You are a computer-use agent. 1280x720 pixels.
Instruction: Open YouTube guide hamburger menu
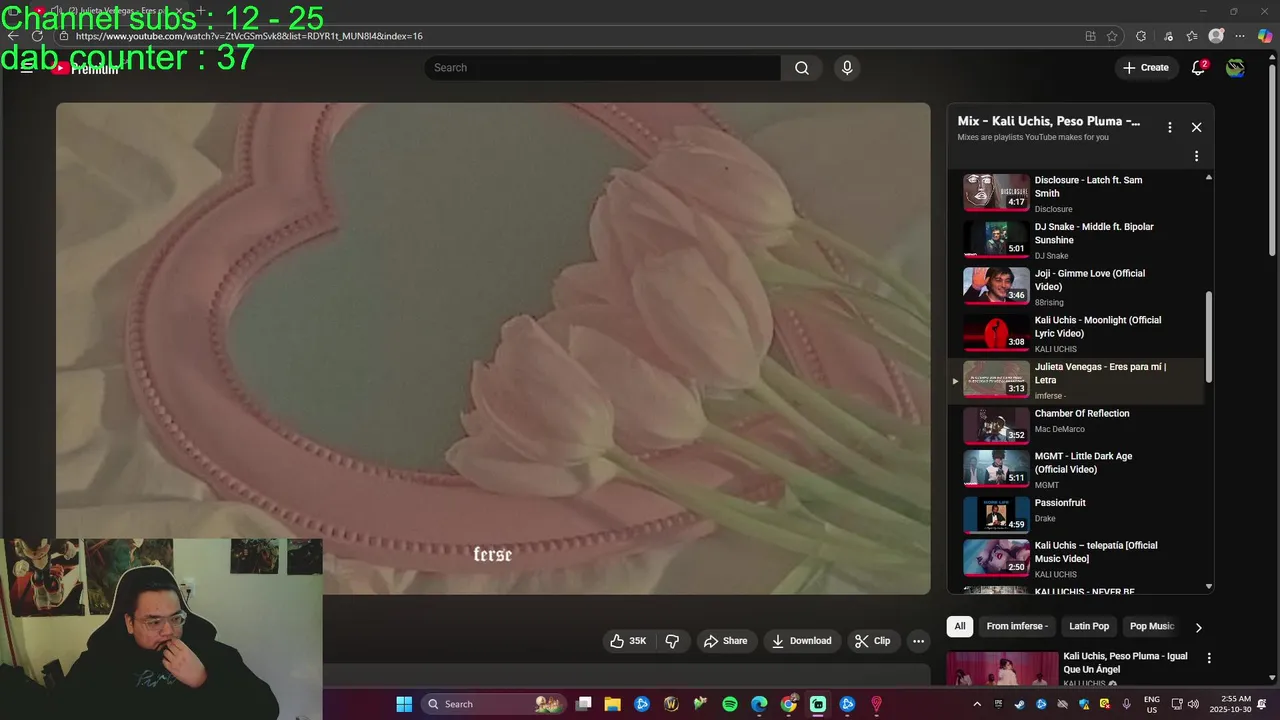click(x=27, y=68)
